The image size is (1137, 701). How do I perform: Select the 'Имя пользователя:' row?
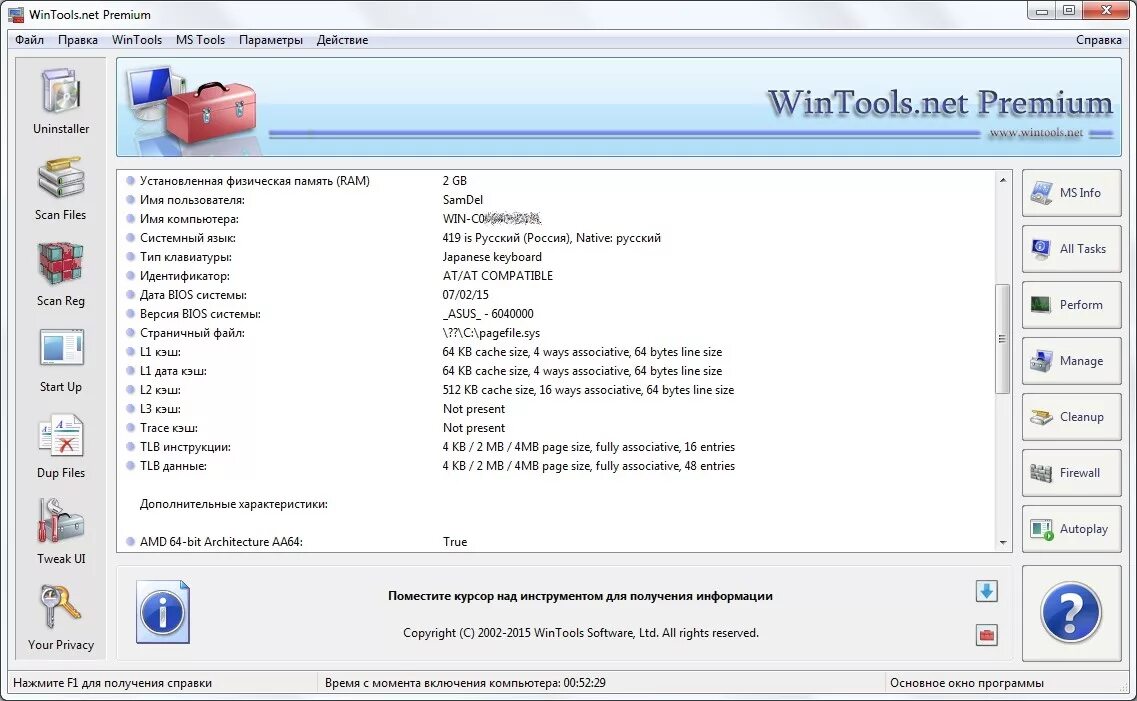point(557,199)
